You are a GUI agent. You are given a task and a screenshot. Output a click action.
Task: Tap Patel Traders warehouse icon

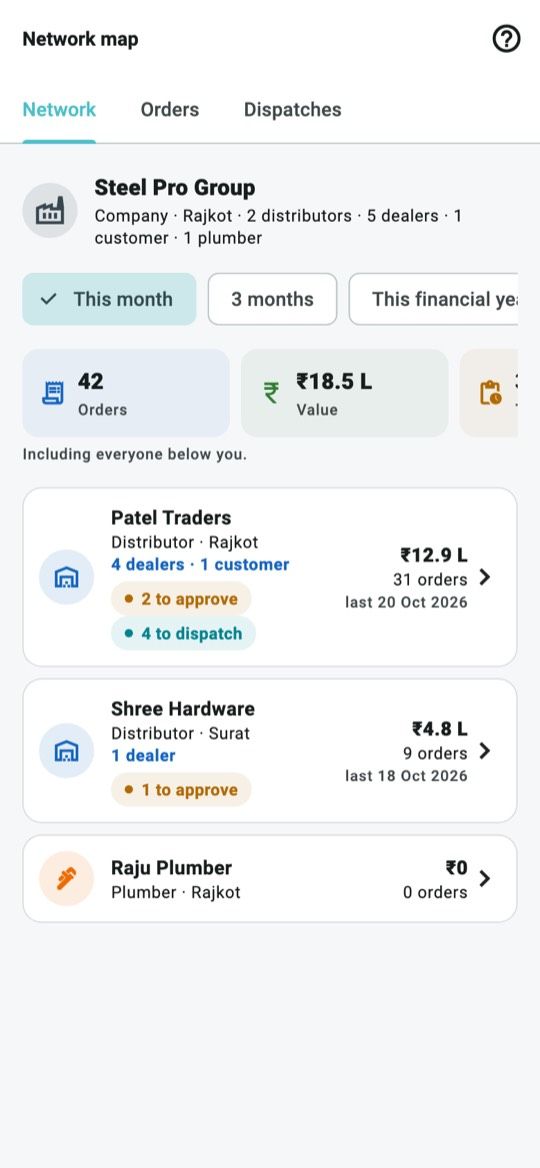pos(66,577)
